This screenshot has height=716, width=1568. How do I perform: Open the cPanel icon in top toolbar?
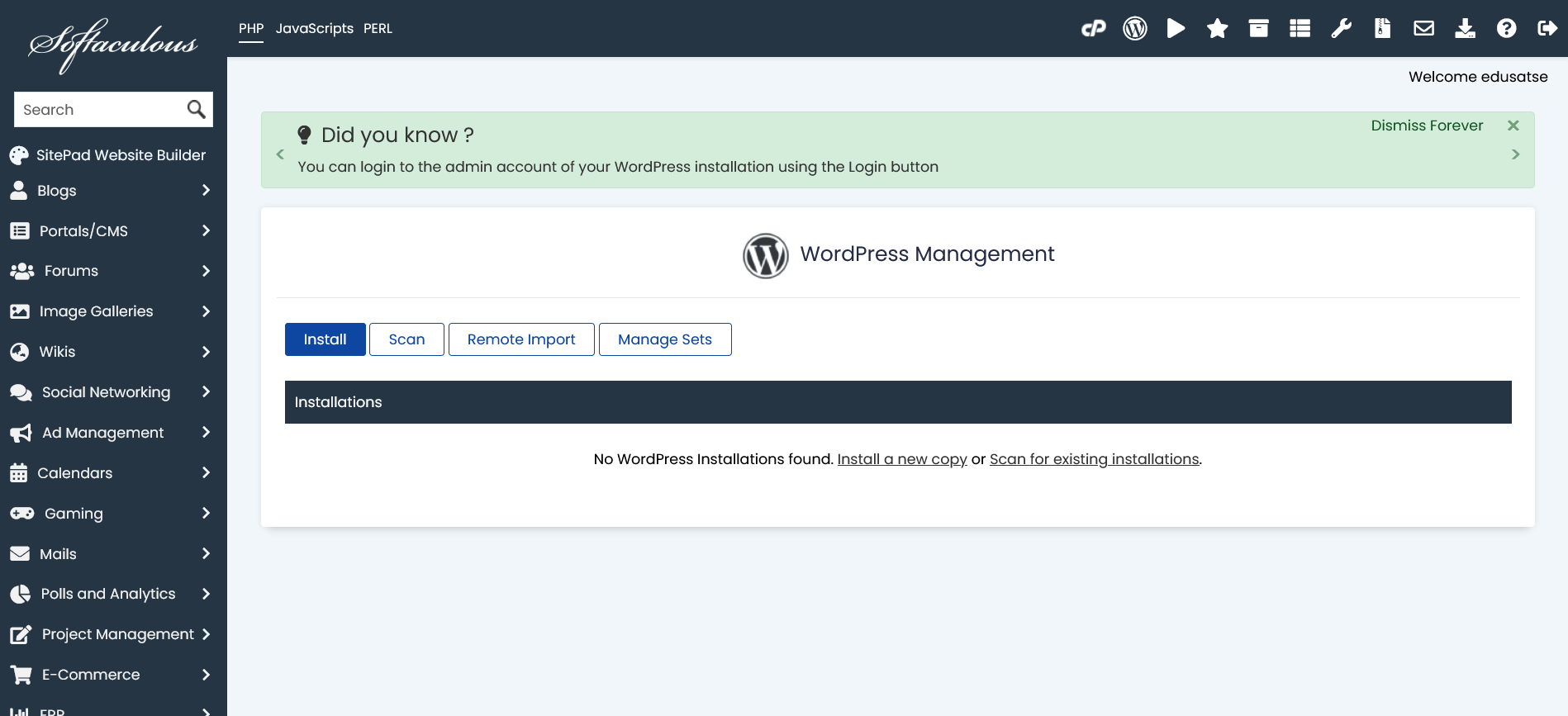[x=1093, y=29]
